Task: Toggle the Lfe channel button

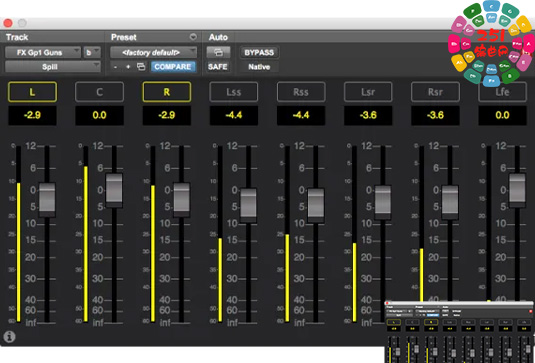Action: (x=502, y=92)
